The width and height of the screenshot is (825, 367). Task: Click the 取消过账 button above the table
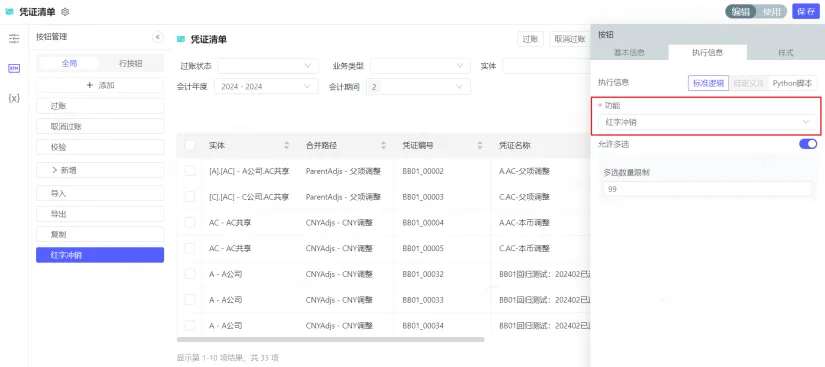pyautogui.click(x=569, y=39)
